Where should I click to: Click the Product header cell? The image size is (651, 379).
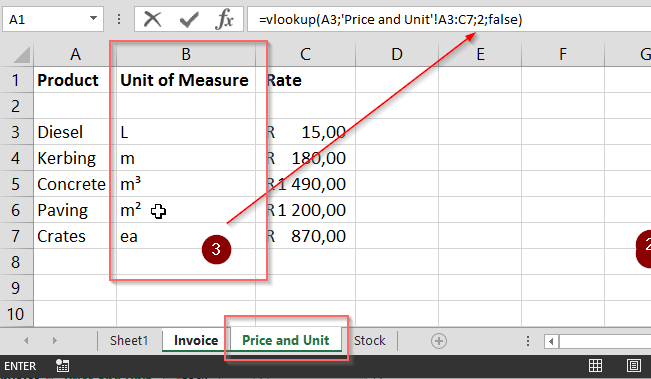[x=75, y=80]
